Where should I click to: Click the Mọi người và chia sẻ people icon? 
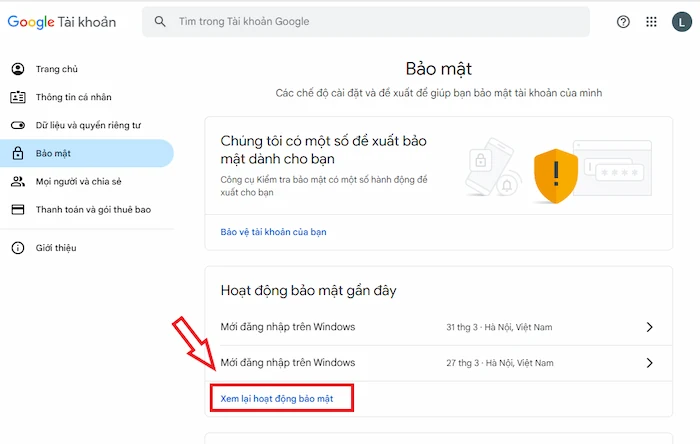tap(18, 182)
